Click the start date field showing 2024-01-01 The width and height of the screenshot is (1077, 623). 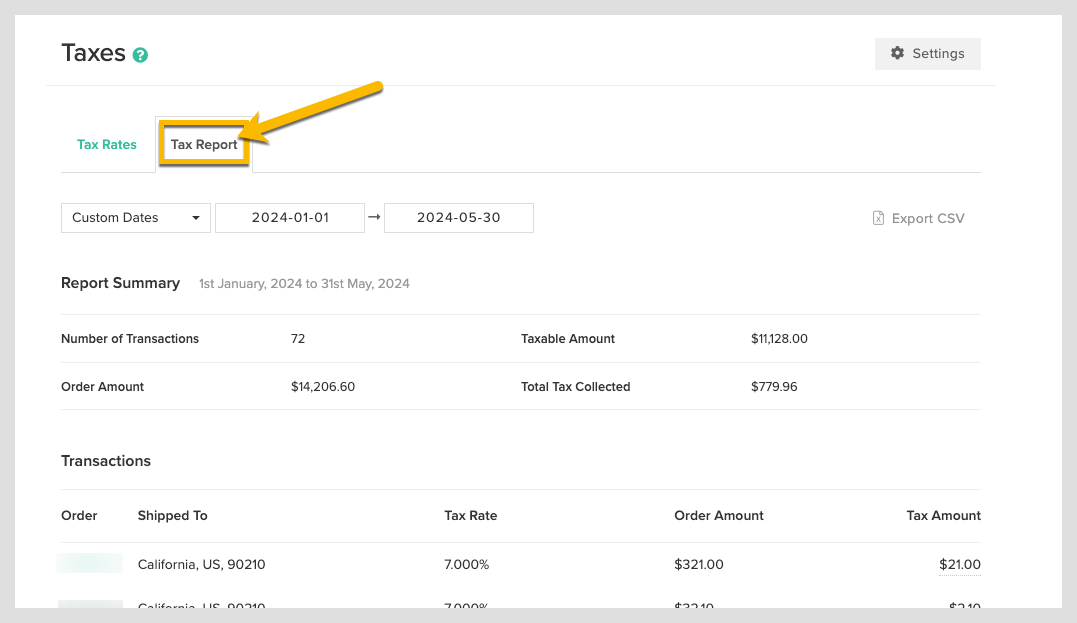point(290,217)
